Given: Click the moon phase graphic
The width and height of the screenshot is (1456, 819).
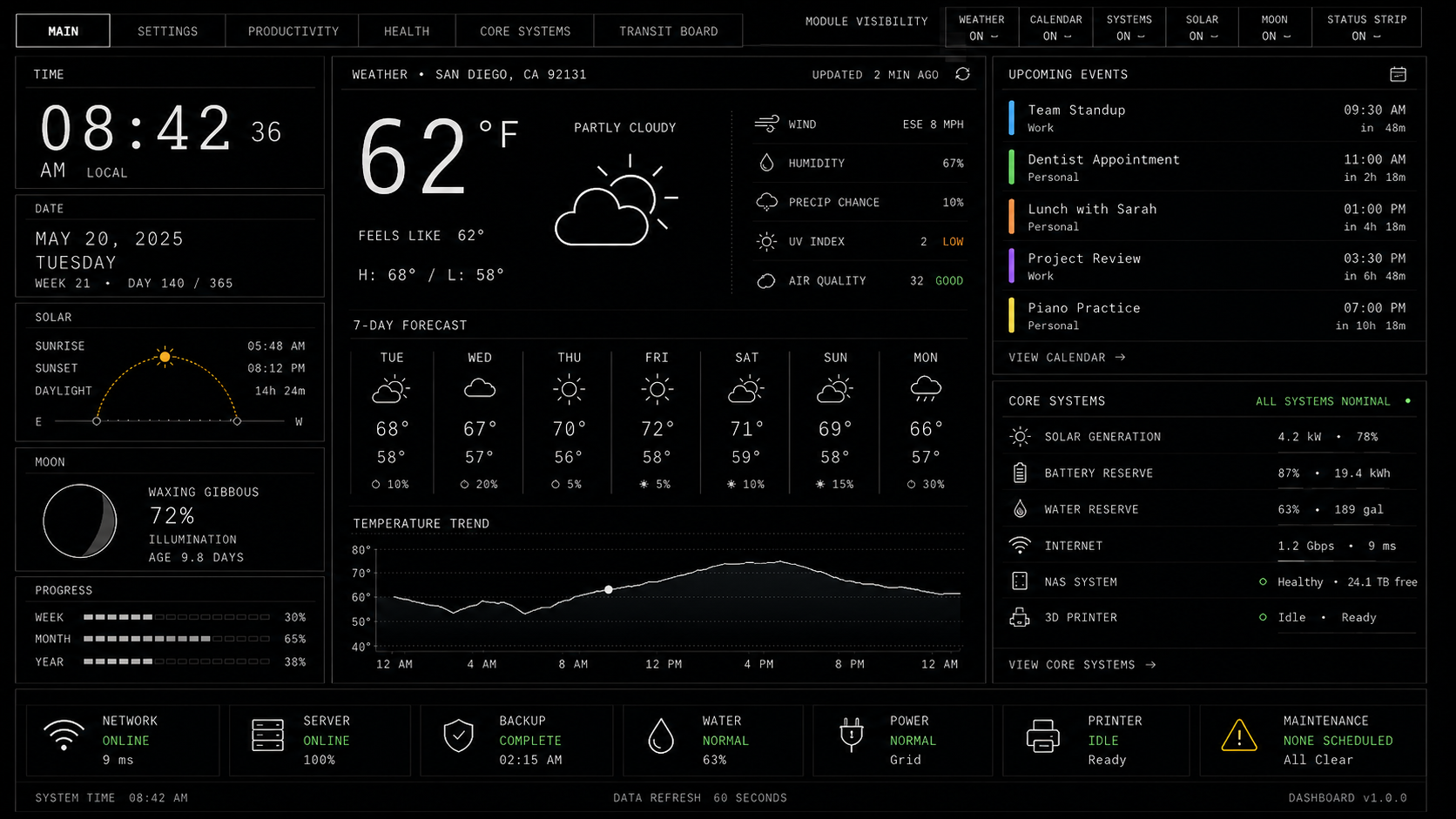Looking at the screenshot, I should [x=80, y=521].
